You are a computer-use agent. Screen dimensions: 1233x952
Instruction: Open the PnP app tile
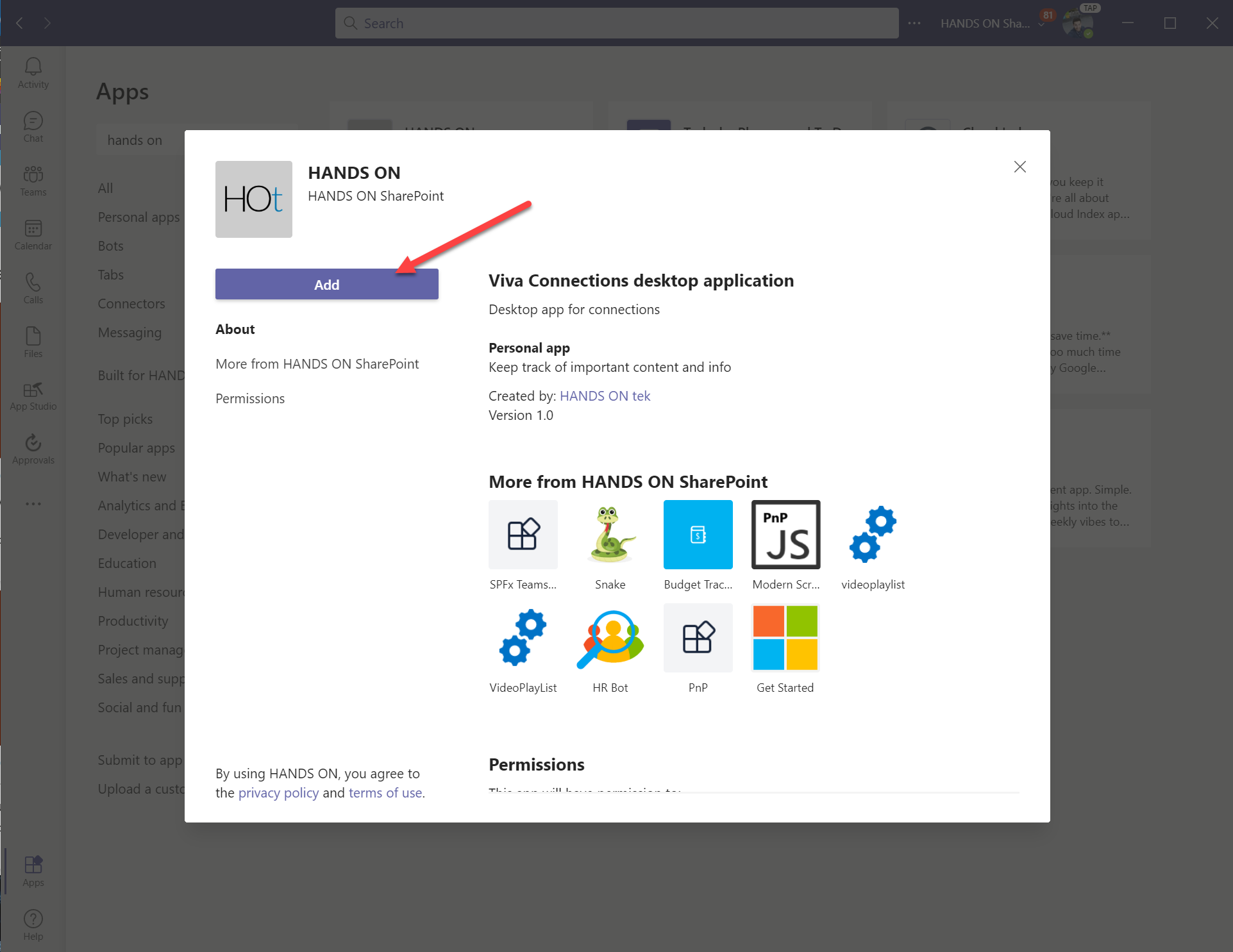point(698,638)
